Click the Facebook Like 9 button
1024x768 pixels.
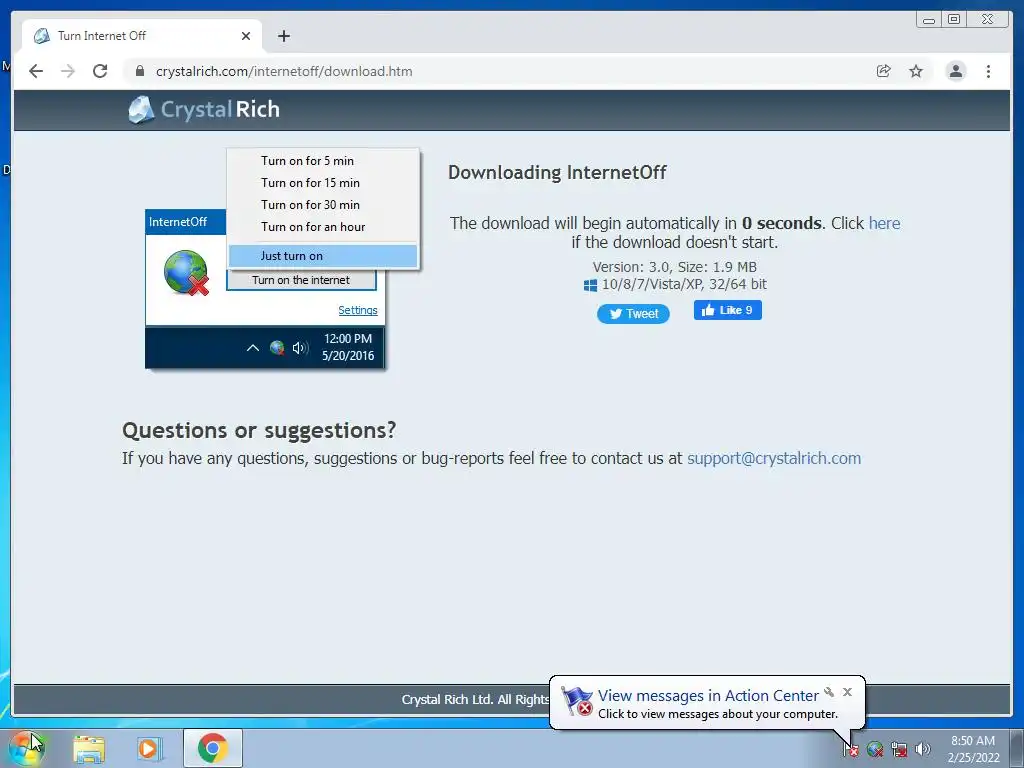[x=728, y=310]
